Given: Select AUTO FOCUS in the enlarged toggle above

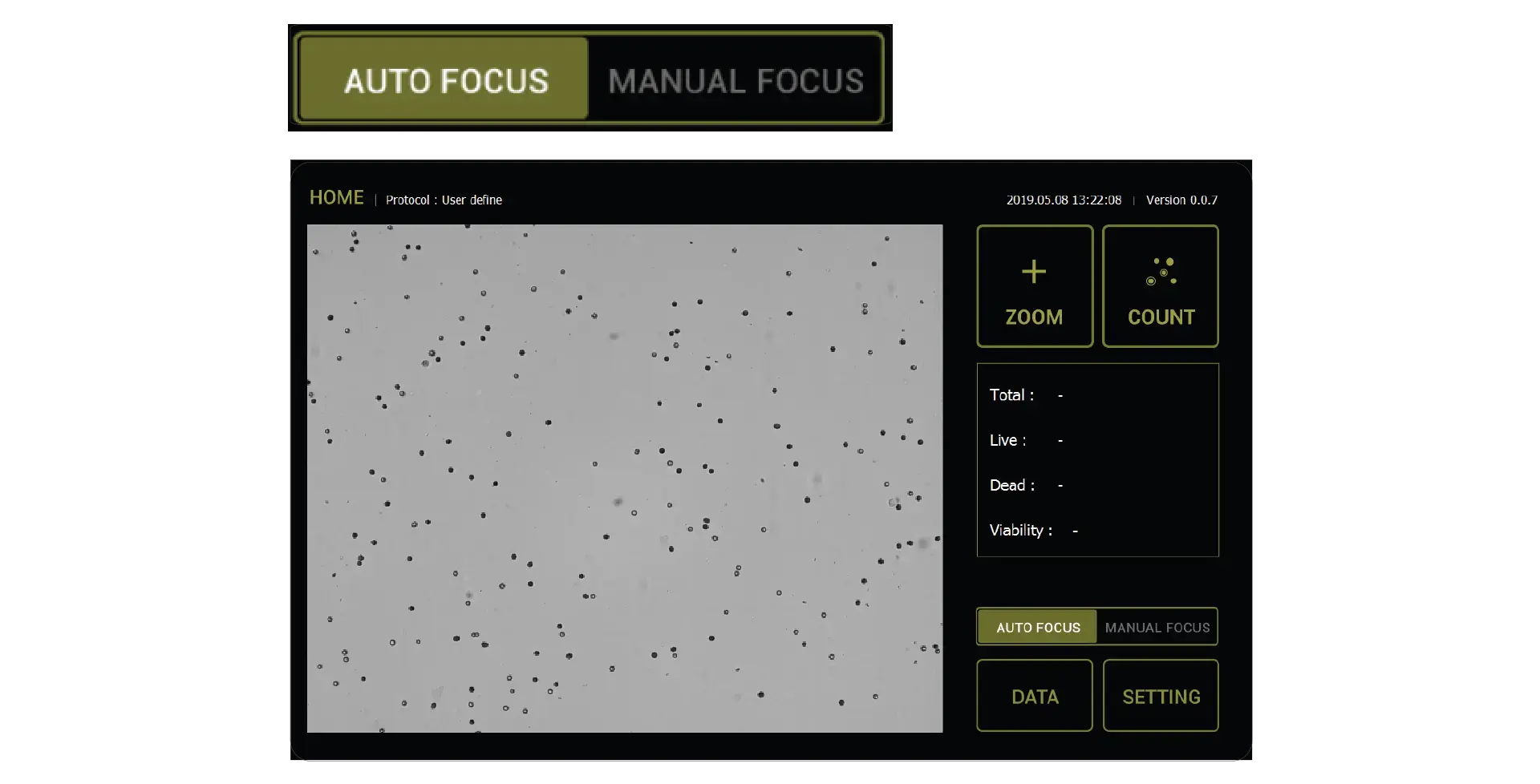Looking at the screenshot, I should (x=444, y=79).
